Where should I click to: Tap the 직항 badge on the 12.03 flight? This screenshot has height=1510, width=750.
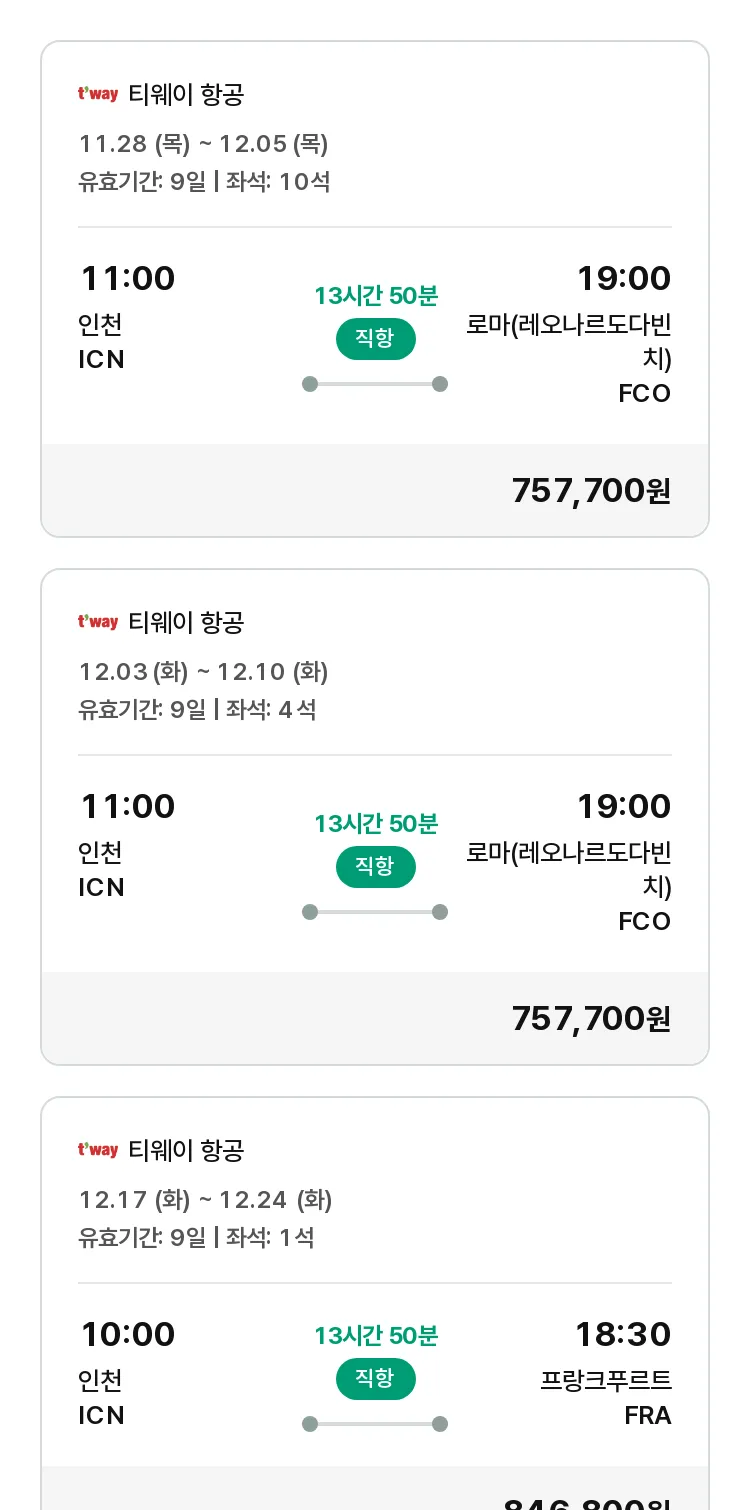375,867
